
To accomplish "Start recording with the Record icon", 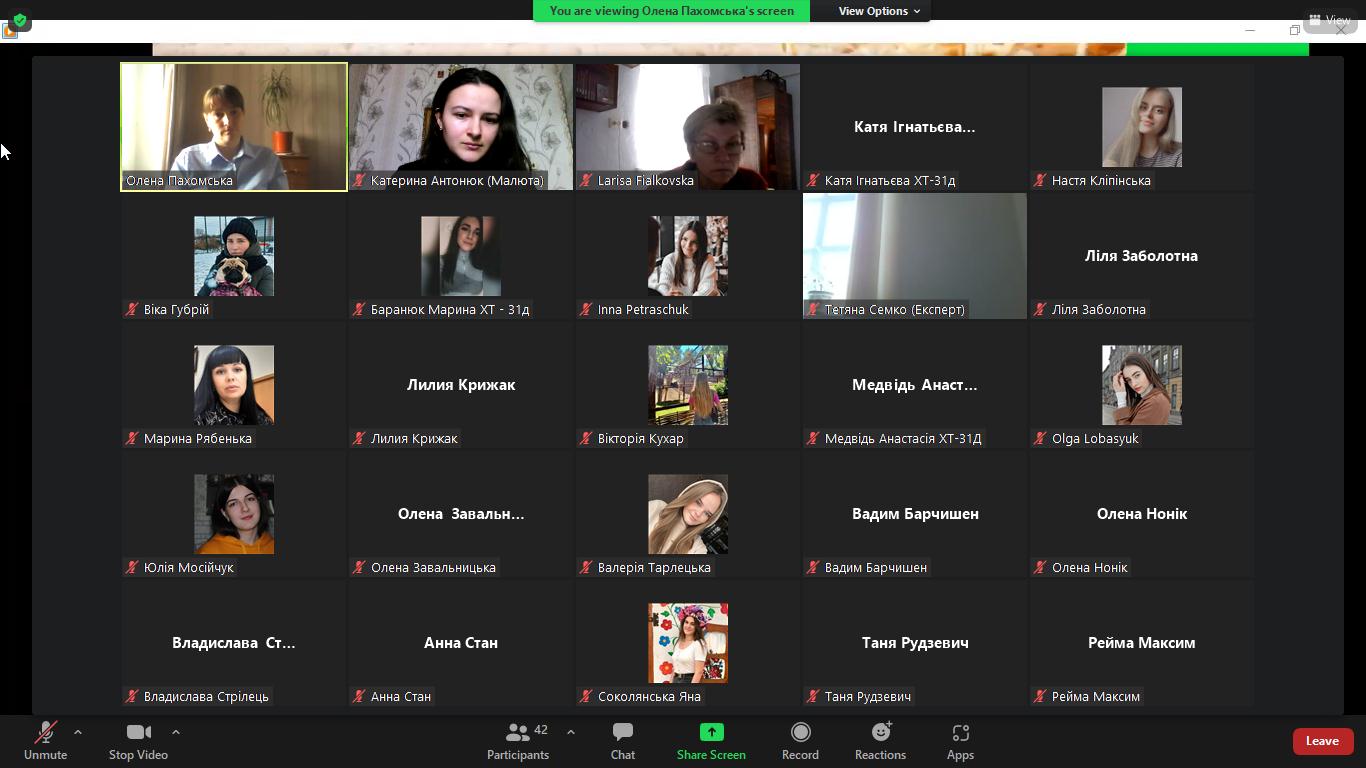I will [800, 740].
